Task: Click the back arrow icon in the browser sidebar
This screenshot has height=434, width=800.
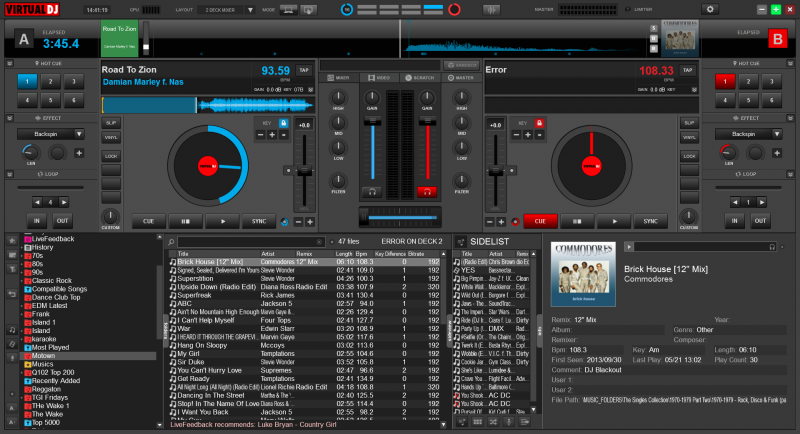Action: click(12, 294)
